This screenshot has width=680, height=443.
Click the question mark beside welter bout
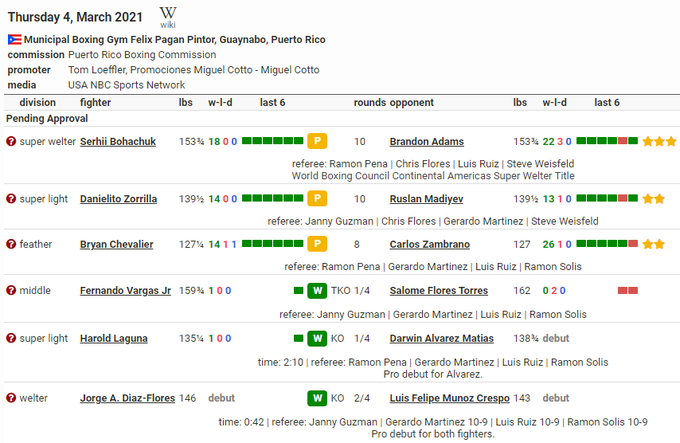click(11, 399)
